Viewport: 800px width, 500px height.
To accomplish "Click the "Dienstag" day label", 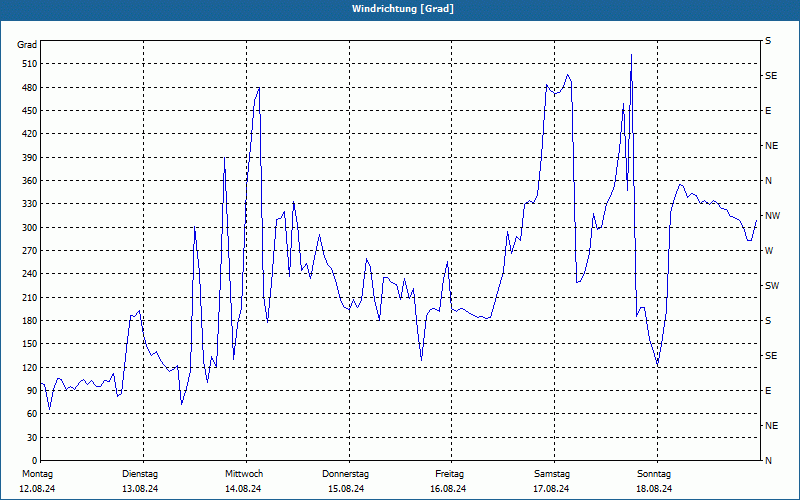I will 140,474.
